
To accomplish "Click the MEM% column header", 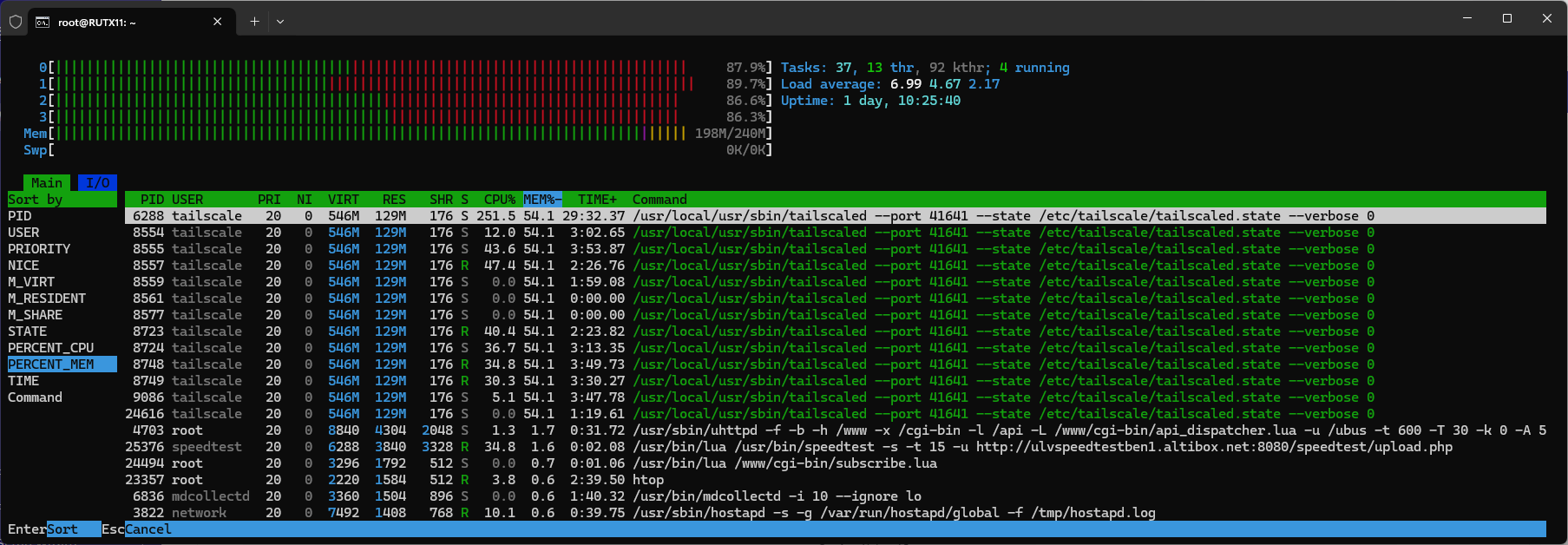I will pos(541,200).
